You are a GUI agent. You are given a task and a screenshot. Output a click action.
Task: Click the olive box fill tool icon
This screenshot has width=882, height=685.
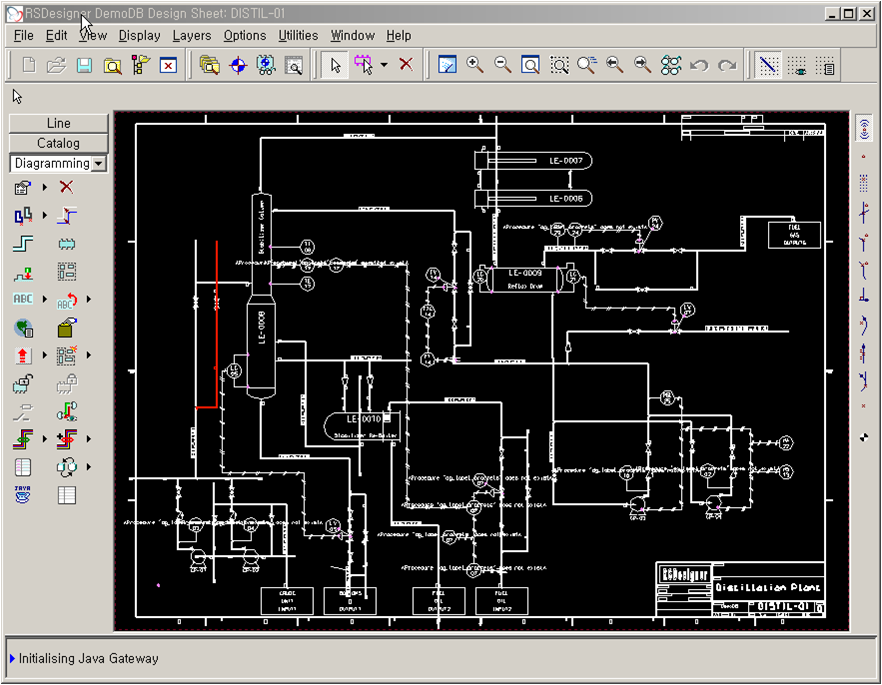click(x=66, y=328)
